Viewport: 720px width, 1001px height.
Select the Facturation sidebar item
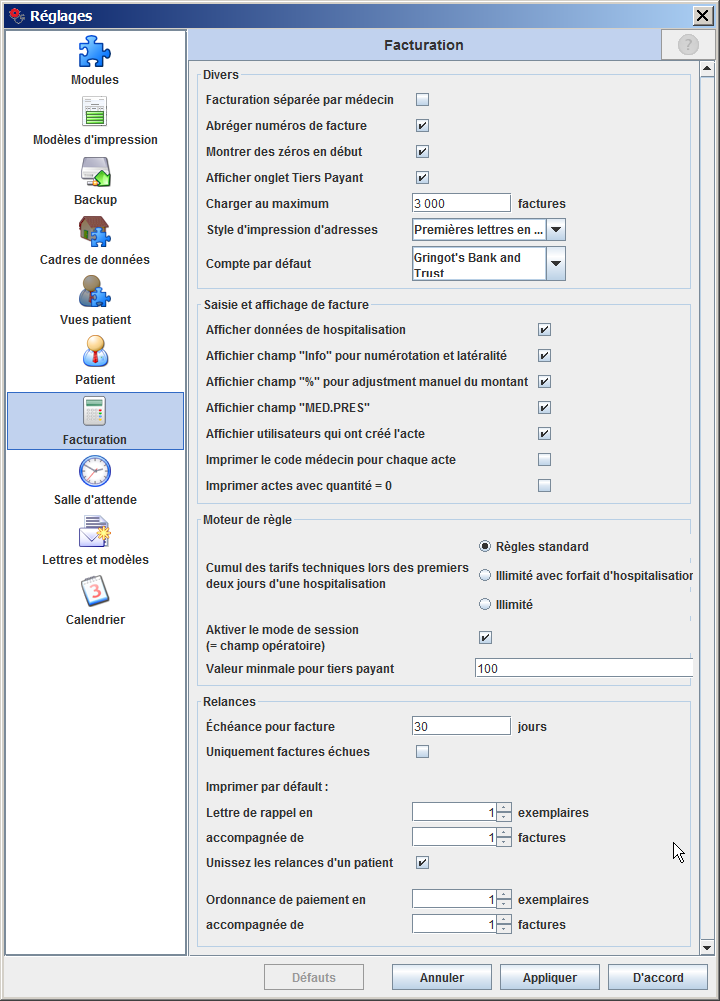[x=95, y=421]
